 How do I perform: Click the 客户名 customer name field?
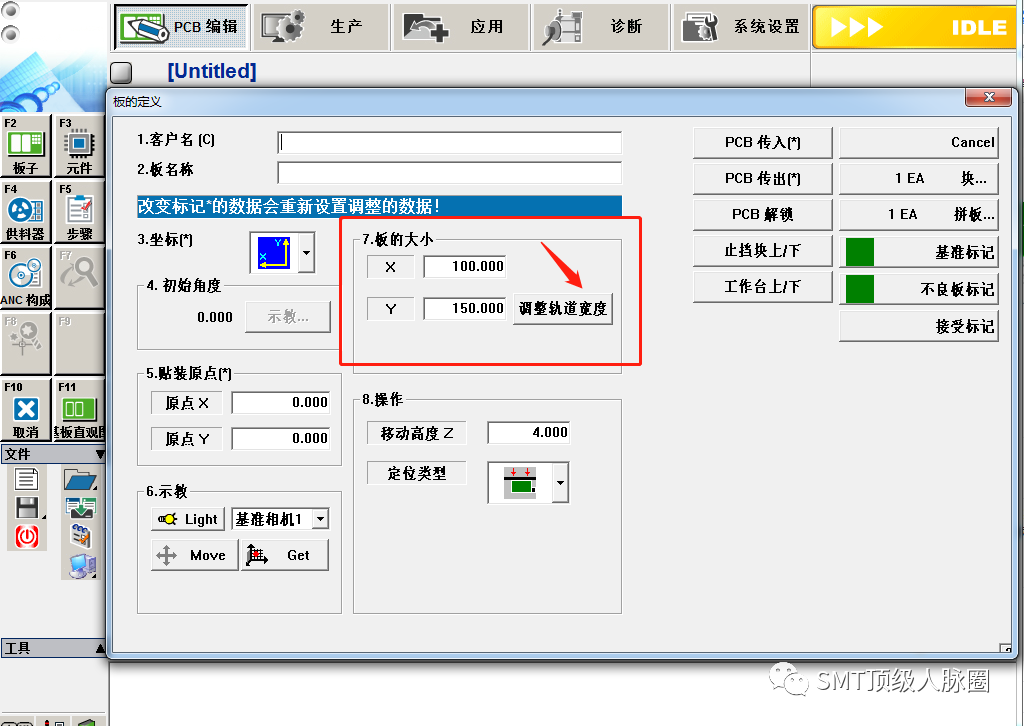pyautogui.click(x=449, y=142)
